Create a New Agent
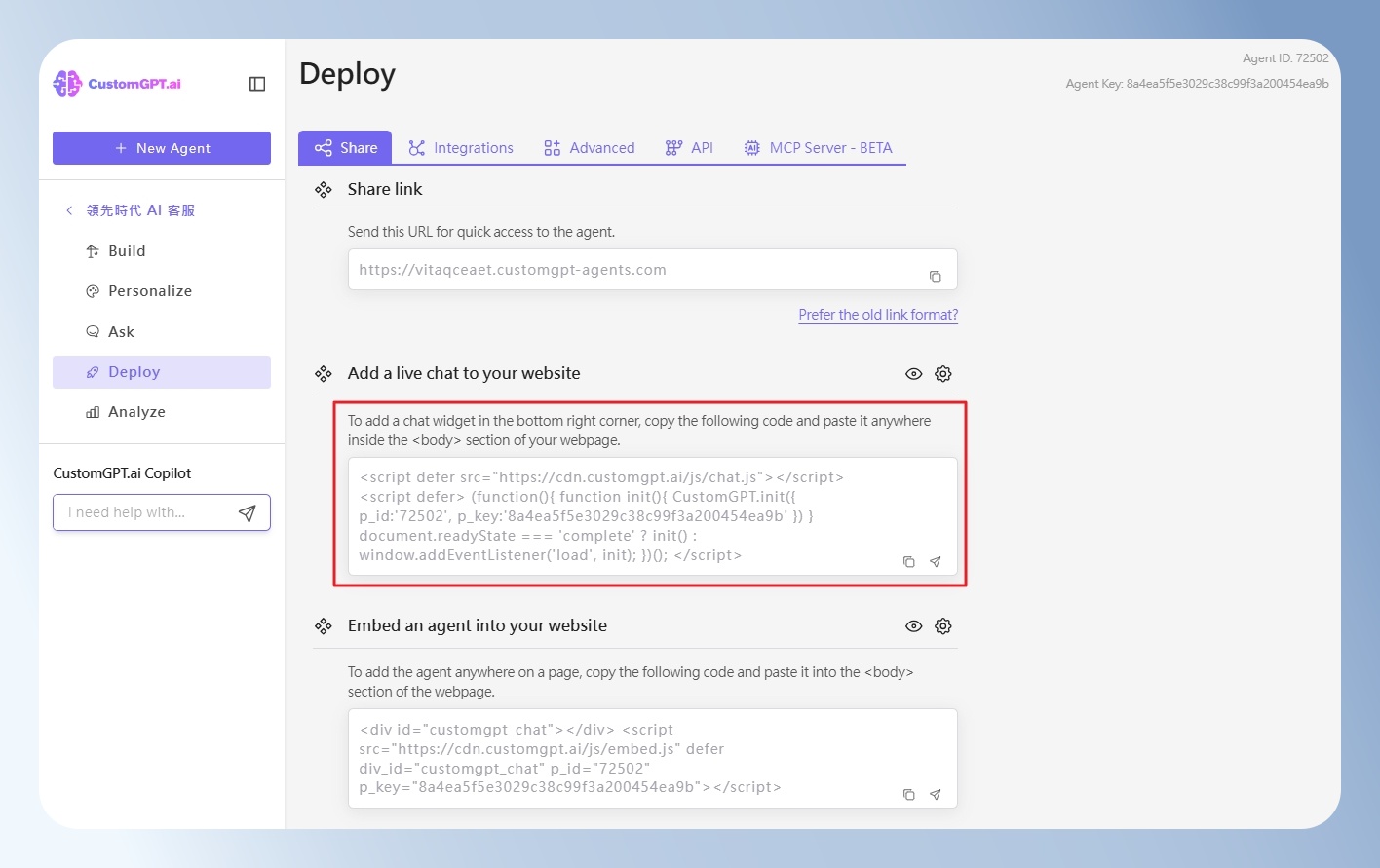 [x=162, y=148]
